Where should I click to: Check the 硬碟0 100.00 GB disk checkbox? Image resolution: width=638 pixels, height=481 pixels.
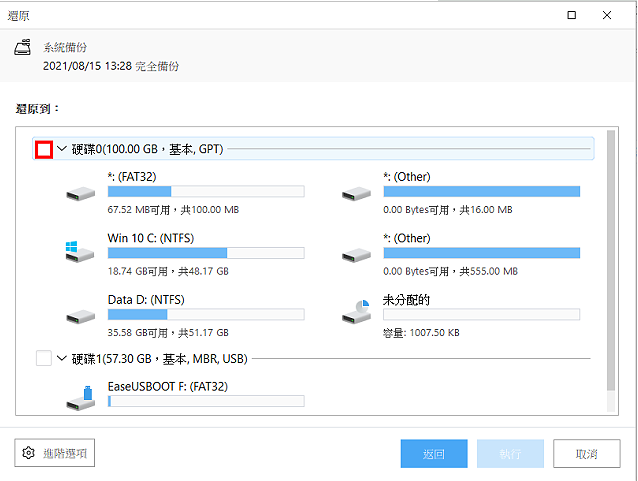(x=44, y=149)
